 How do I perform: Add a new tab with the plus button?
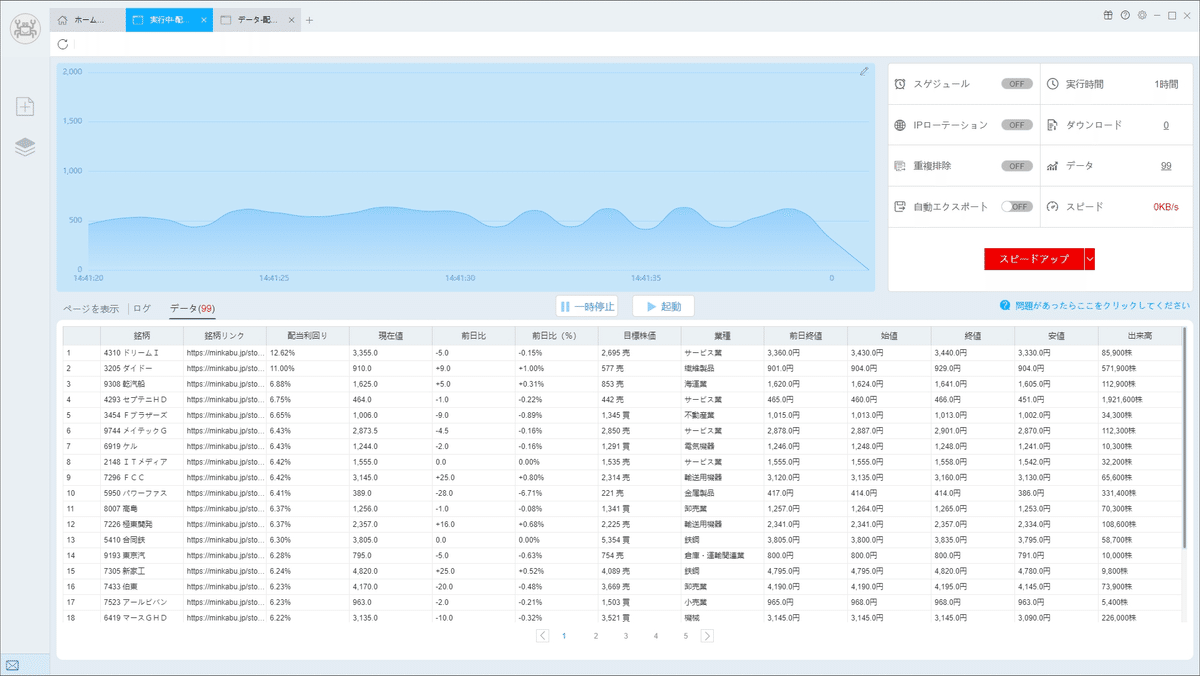tap(309, 20)
